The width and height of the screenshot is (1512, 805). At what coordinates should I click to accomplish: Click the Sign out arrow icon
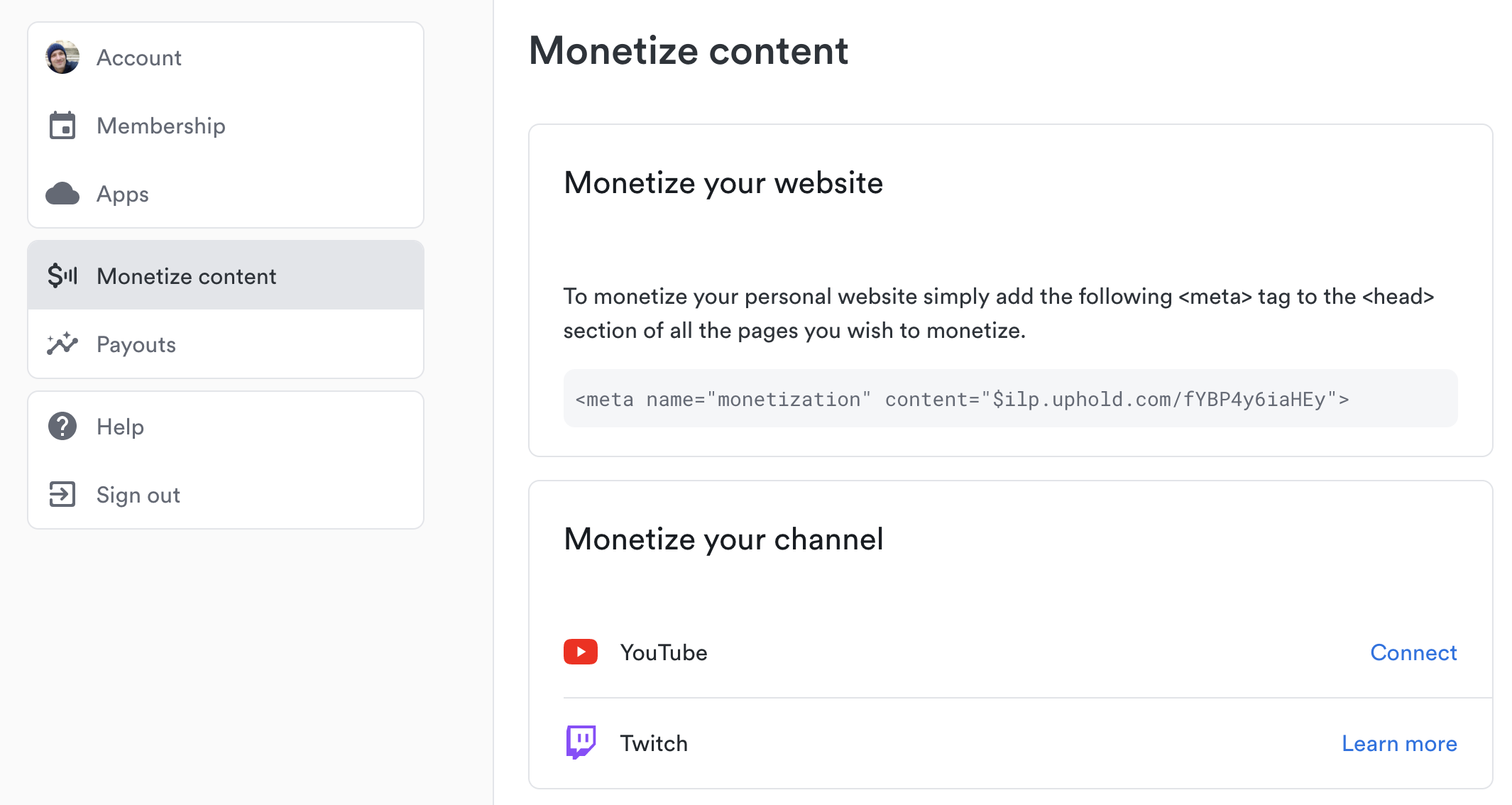point(62,494)
